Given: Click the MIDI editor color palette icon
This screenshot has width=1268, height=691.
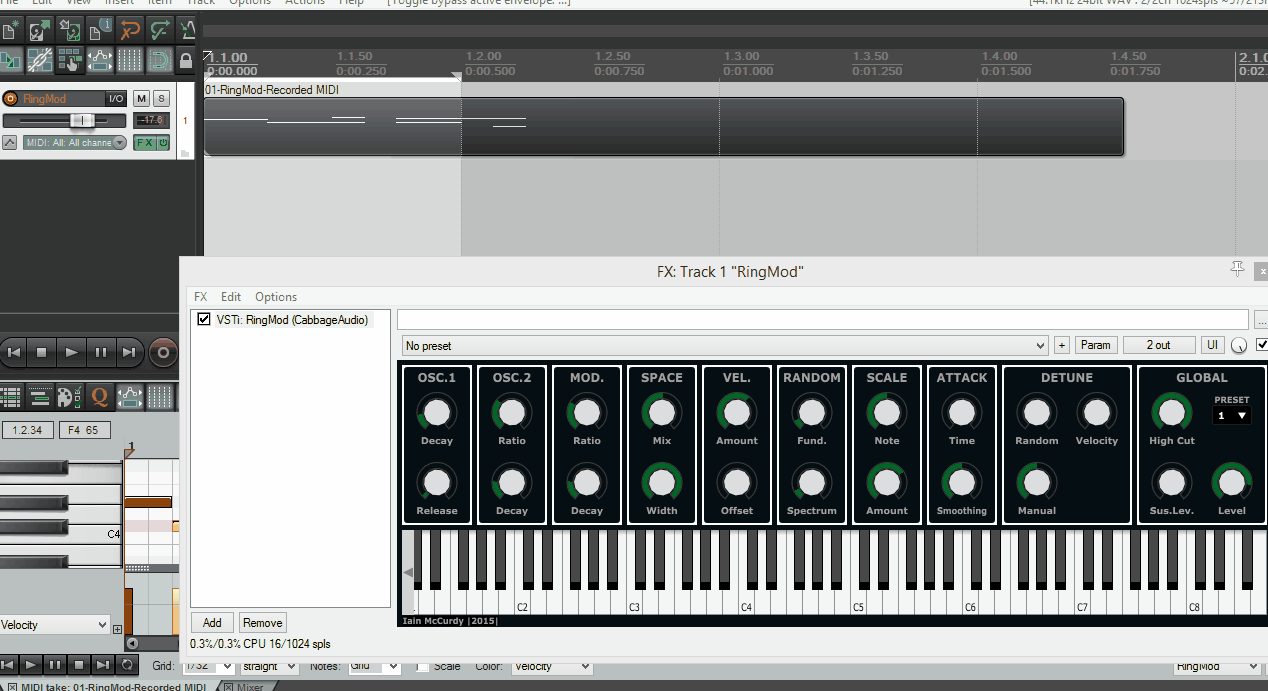Looking at the screenshot, I should 69,397.
